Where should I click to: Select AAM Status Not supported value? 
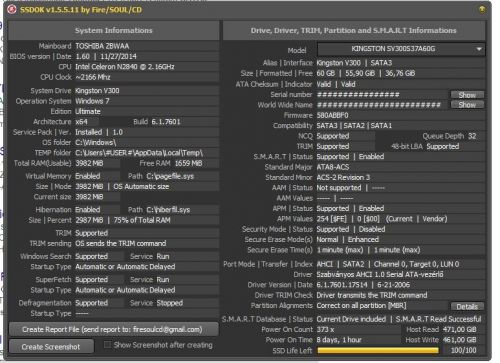(x=339, y=188)
